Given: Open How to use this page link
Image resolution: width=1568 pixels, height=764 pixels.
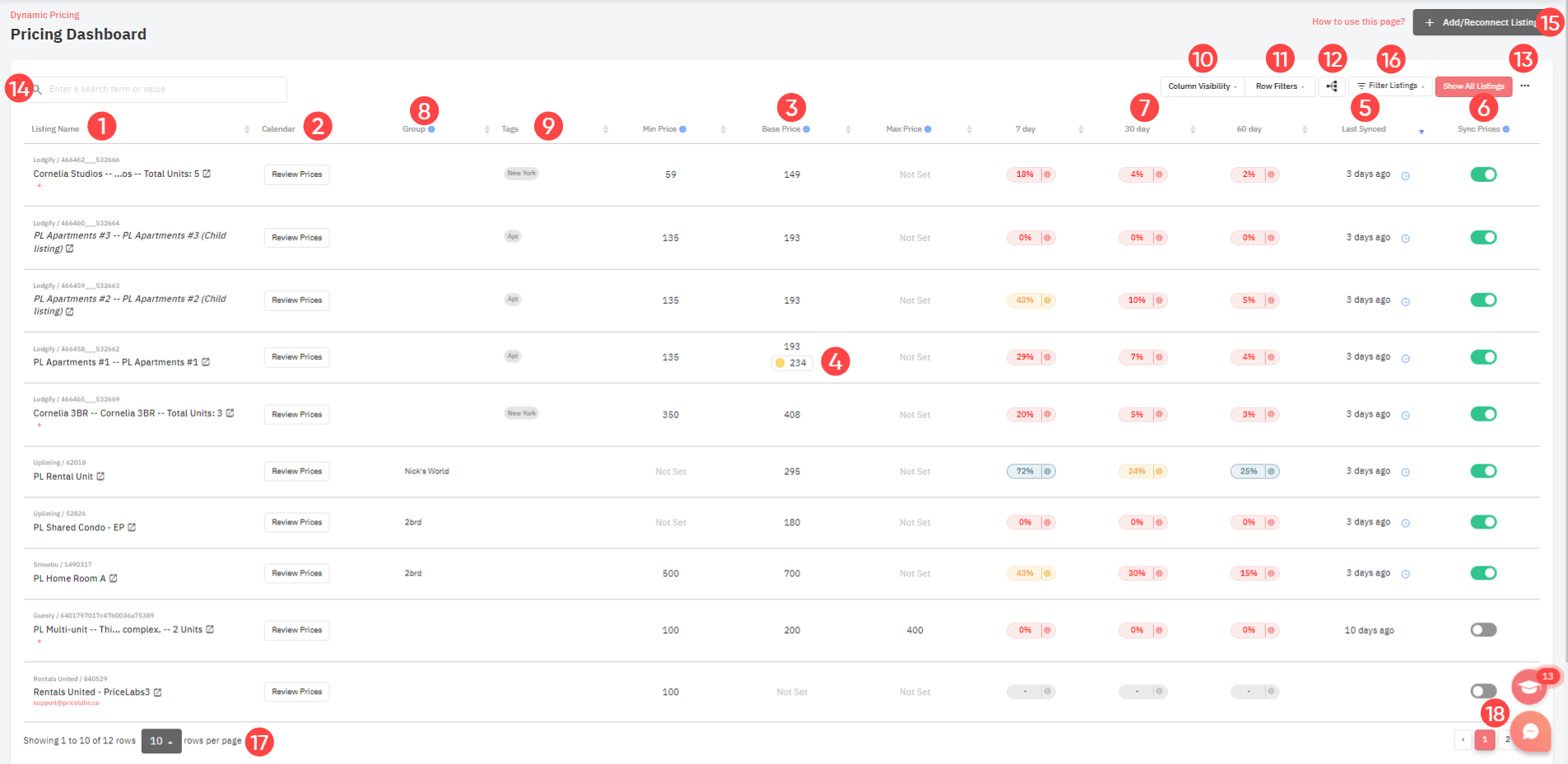Looking at the screenshot, I should (1358, 22).
